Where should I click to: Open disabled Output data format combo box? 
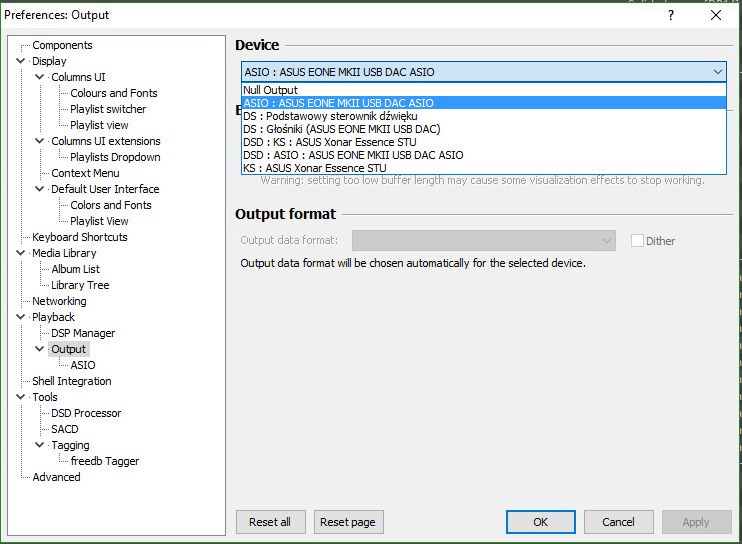(x=484, y=241)
